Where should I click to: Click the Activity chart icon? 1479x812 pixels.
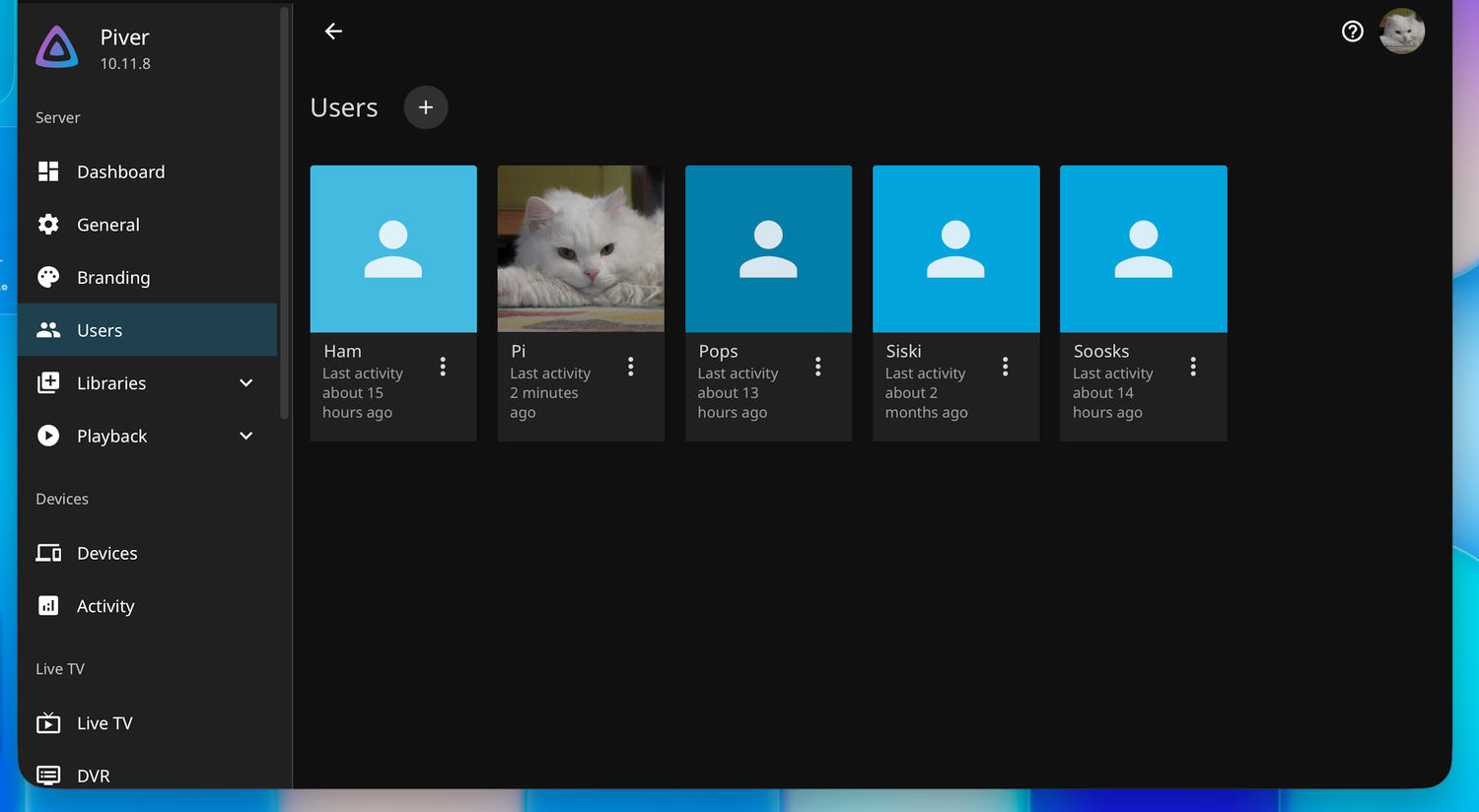[48, 606]
